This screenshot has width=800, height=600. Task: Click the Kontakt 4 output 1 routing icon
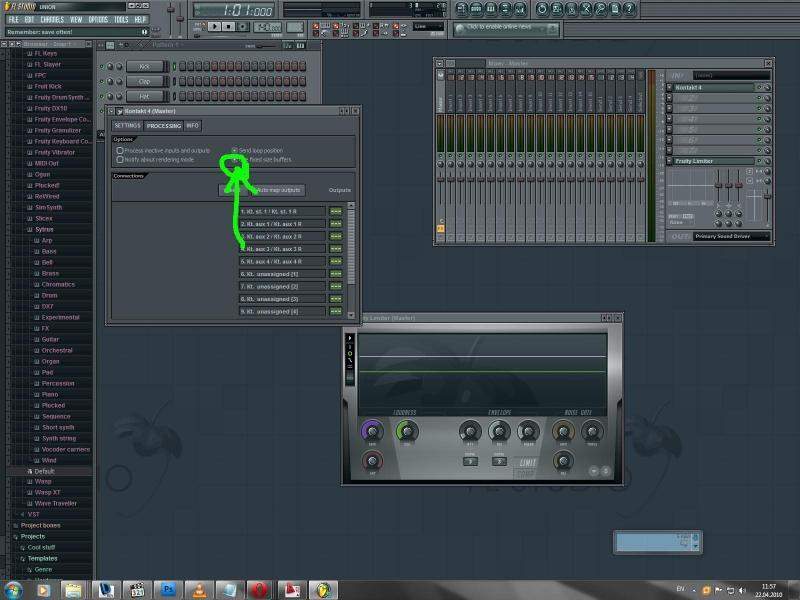point(335,211)
